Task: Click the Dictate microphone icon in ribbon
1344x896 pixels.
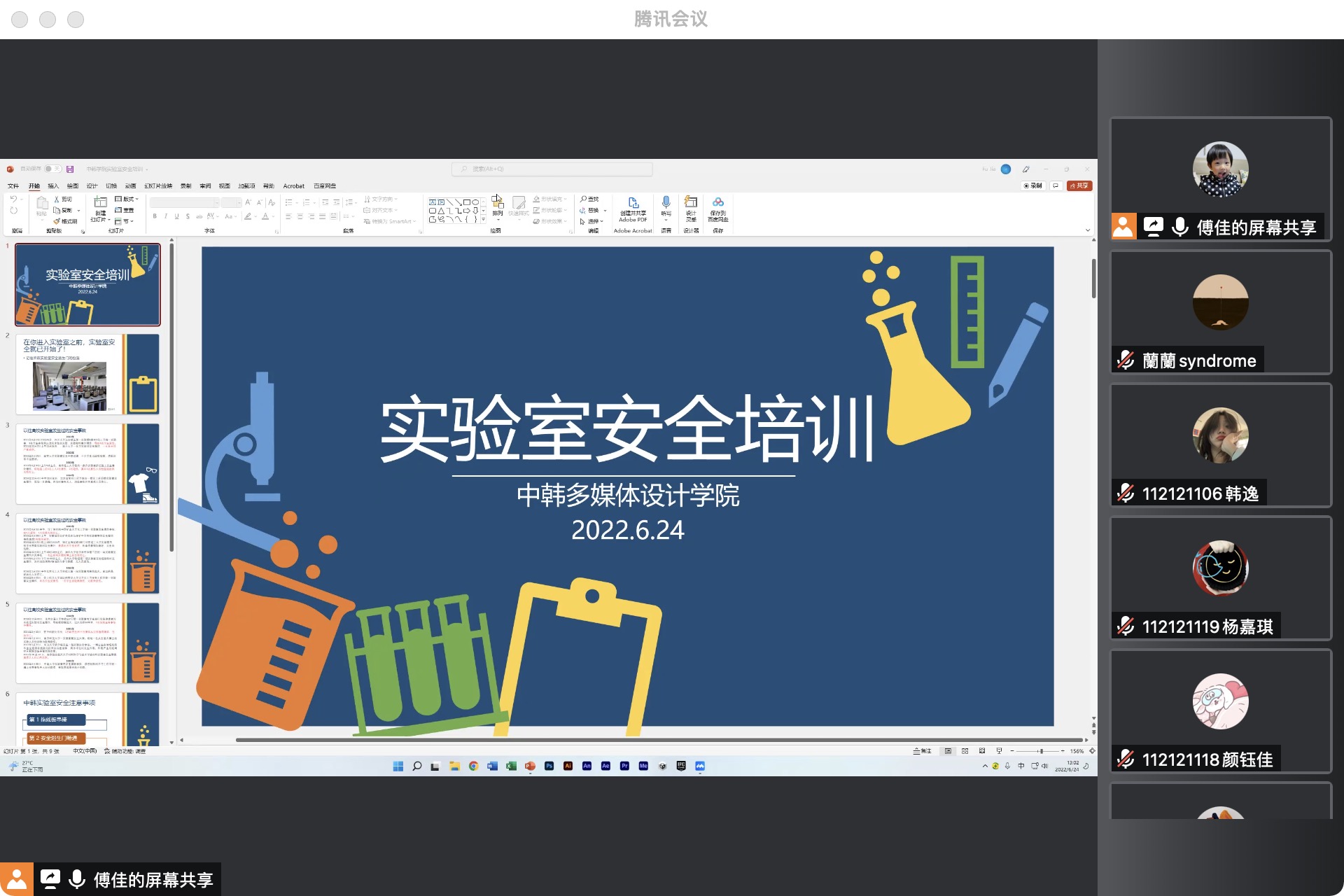Action: point(666,203)
